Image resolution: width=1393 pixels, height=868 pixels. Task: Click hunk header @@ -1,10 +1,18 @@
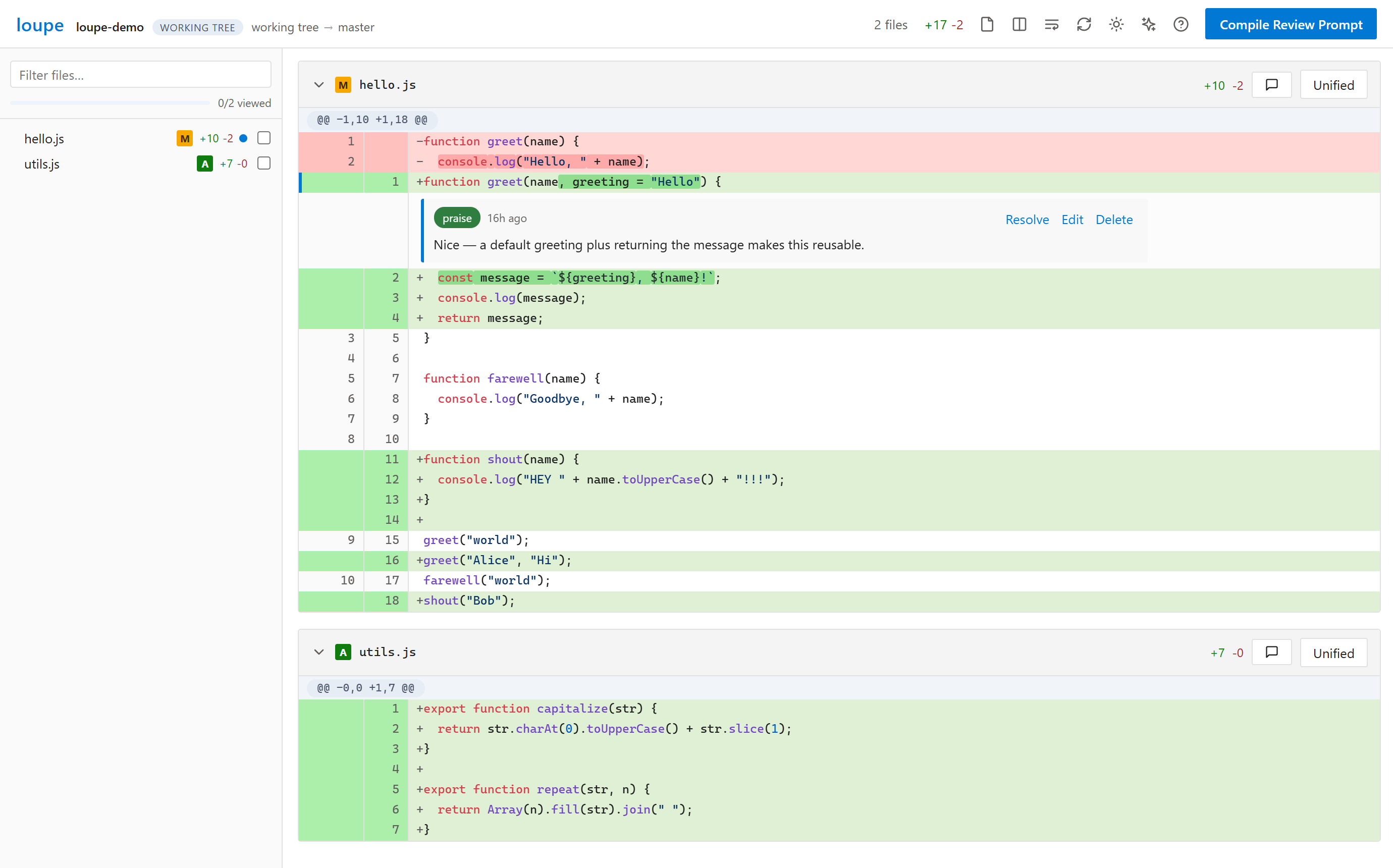coord(372,120)
